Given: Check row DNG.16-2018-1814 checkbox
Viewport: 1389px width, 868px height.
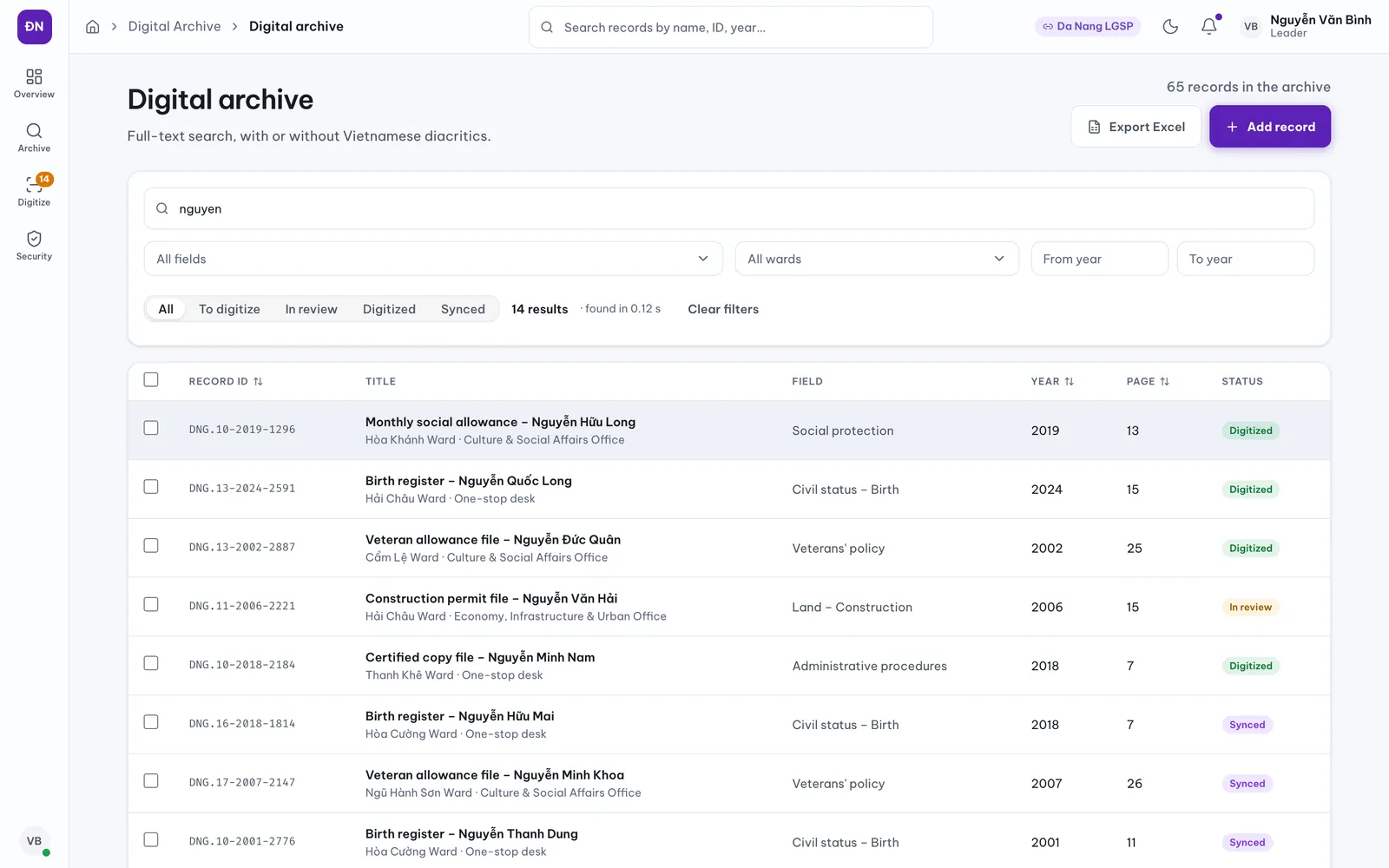Looking at the screenshot, I should [x=151, y=723].
